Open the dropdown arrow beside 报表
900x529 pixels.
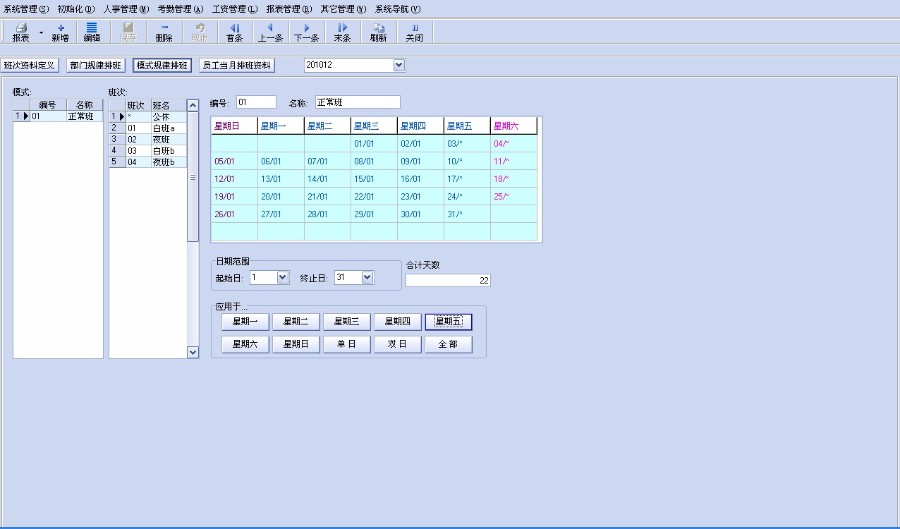tap(41, 33)
